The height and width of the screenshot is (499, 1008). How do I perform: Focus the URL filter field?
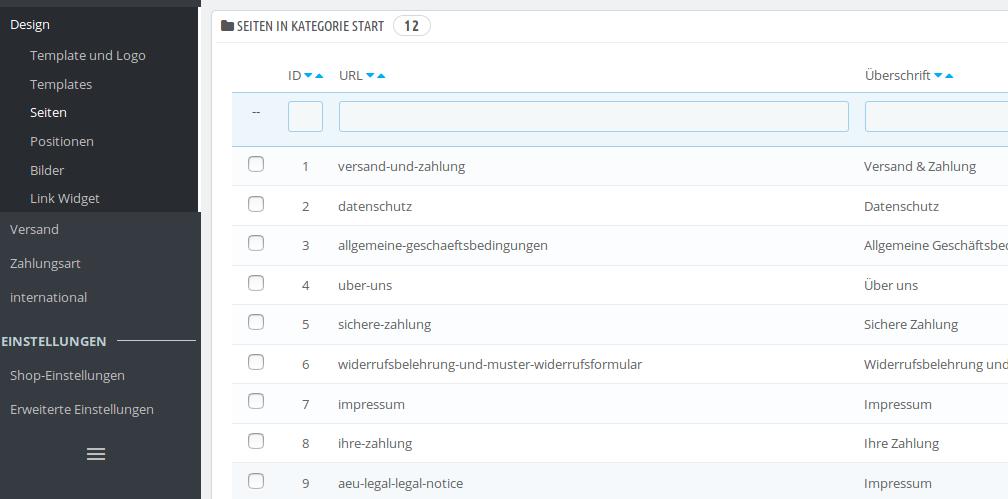point(594,116)
